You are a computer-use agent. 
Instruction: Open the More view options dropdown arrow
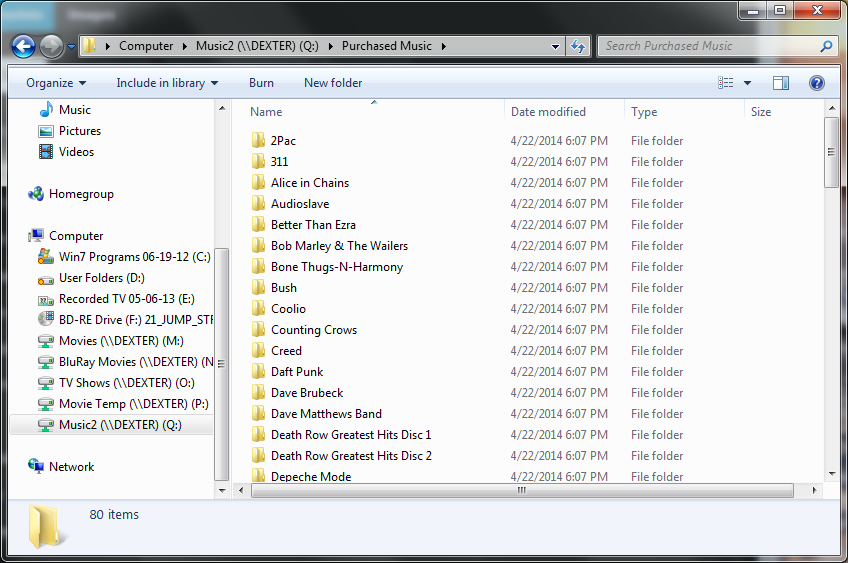pos(747,83)
